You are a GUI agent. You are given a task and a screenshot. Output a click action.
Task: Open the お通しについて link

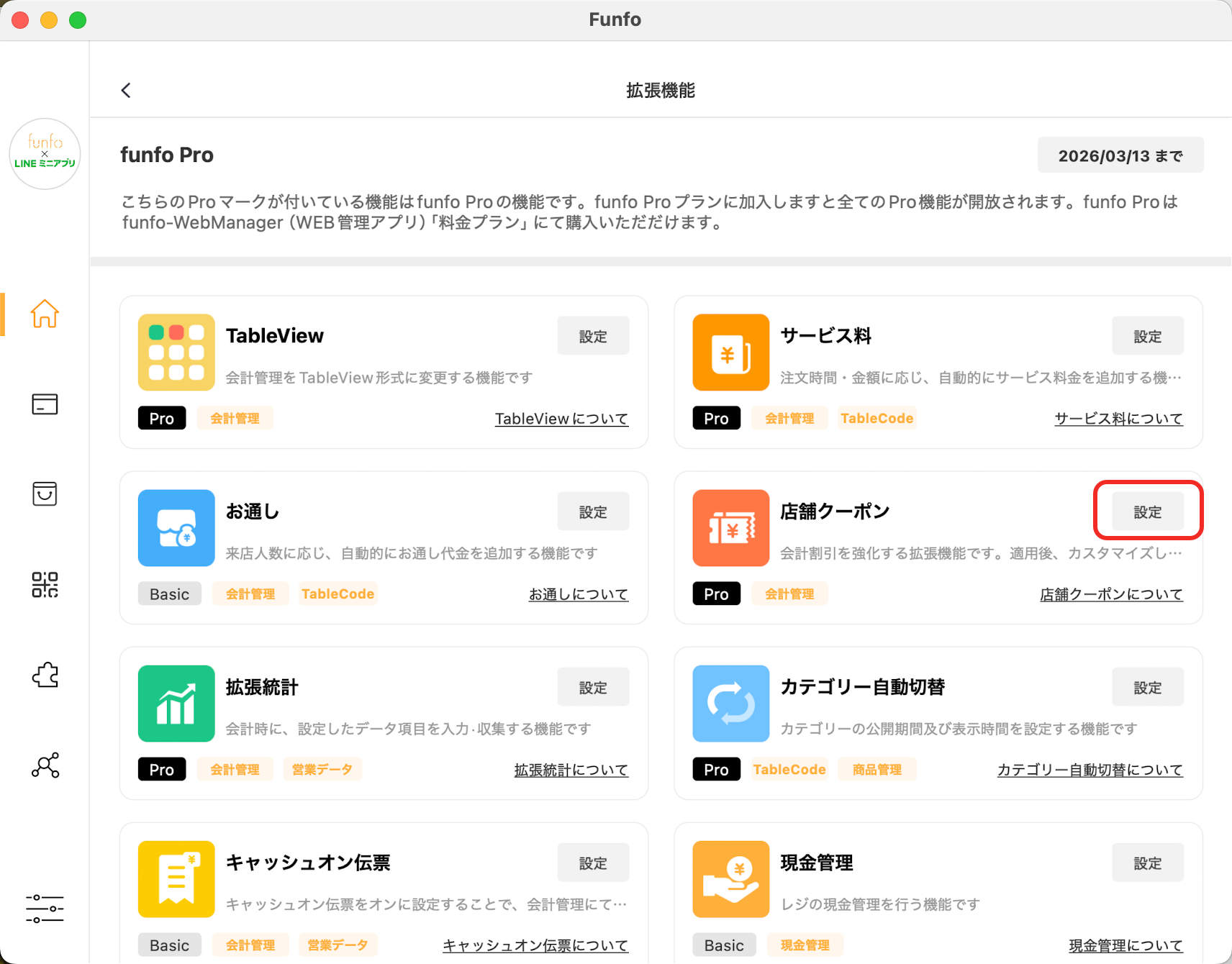click(579, 594)
